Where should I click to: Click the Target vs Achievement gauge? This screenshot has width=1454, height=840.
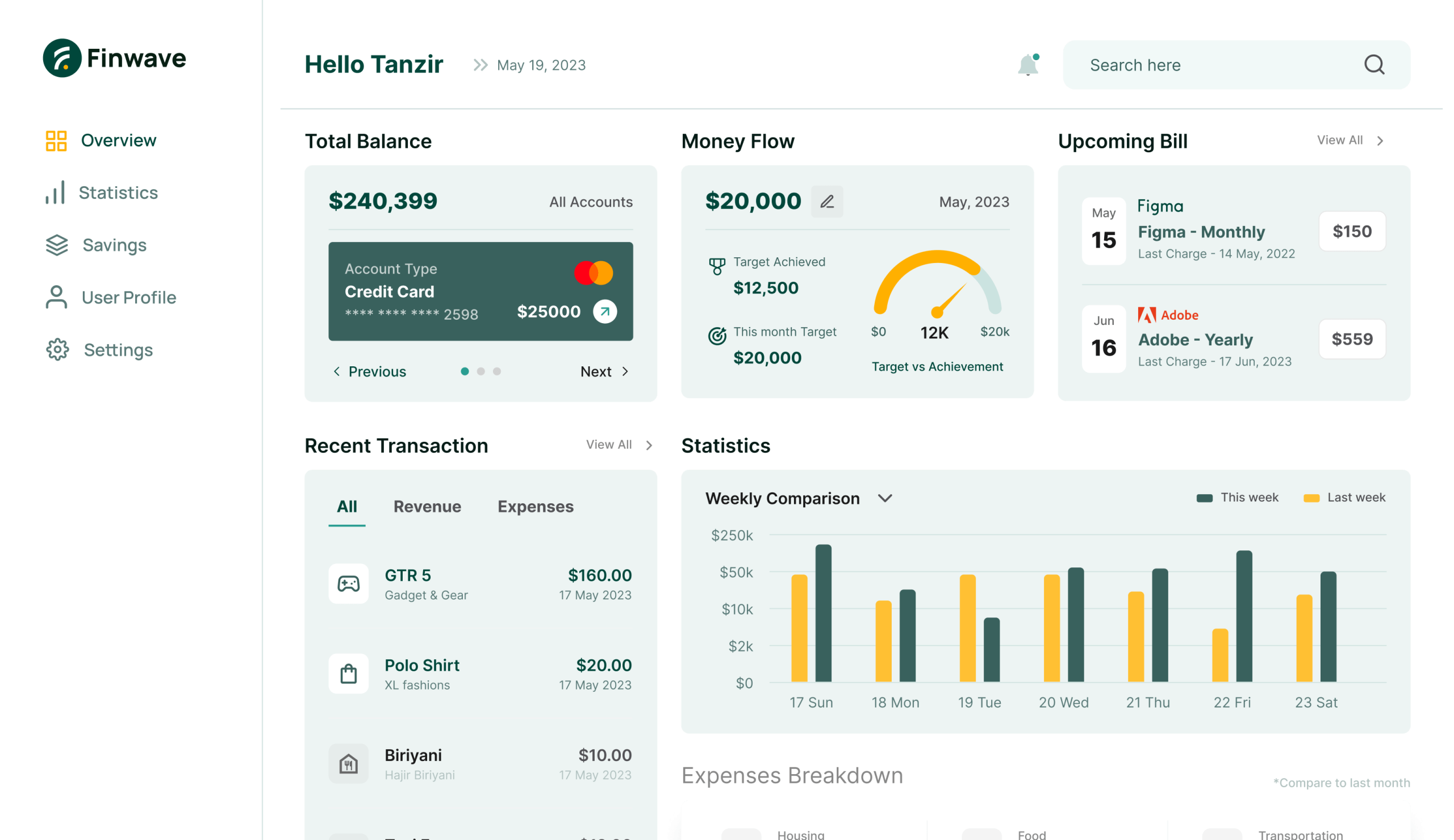pos(937,289)
